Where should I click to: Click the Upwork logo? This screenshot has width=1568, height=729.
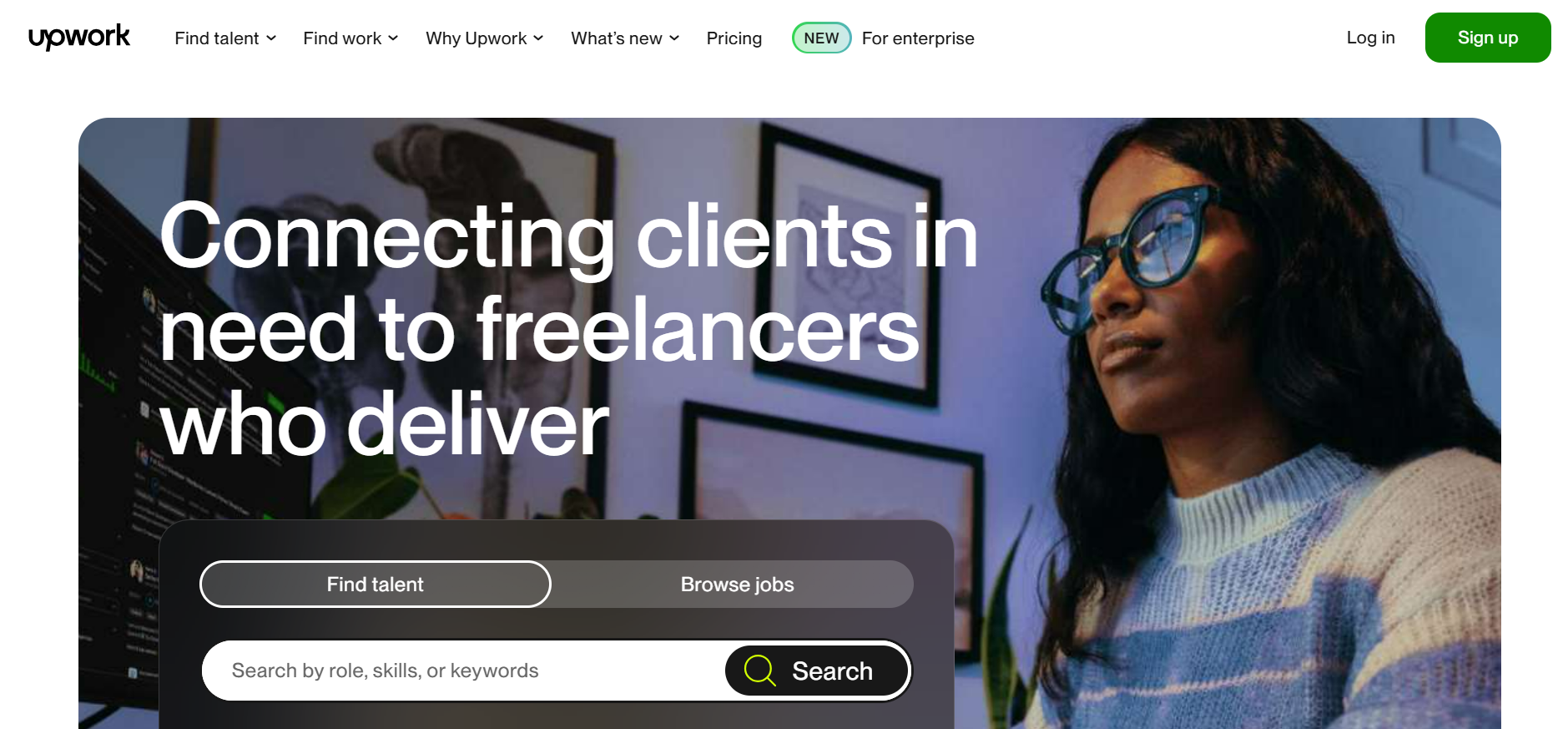(79, 37)
